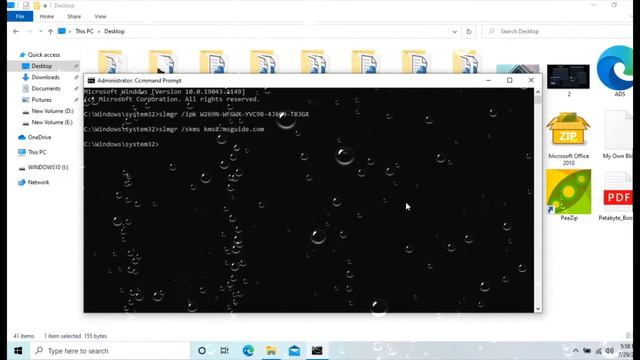Click This PC in the address path
Viewport: 640px width, 360px height.
(84, 31)
